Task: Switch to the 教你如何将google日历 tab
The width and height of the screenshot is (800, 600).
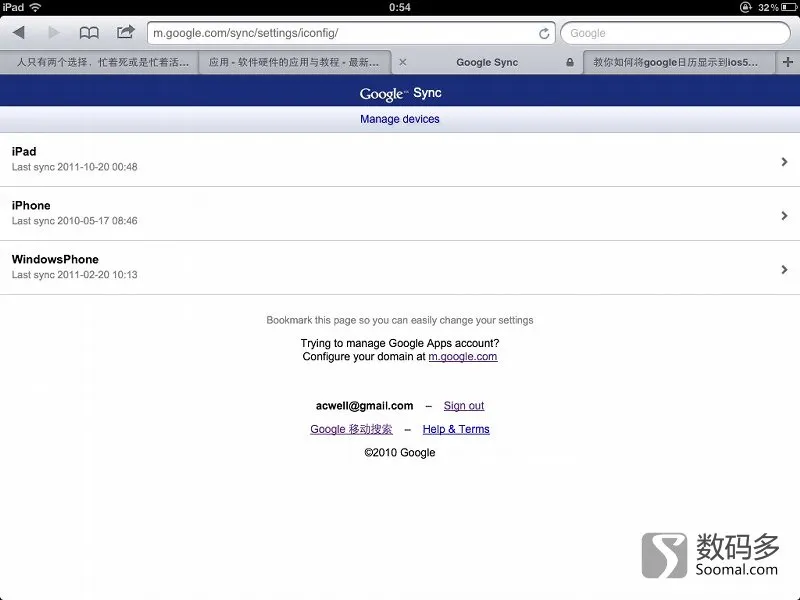Action: coord(679,62)
